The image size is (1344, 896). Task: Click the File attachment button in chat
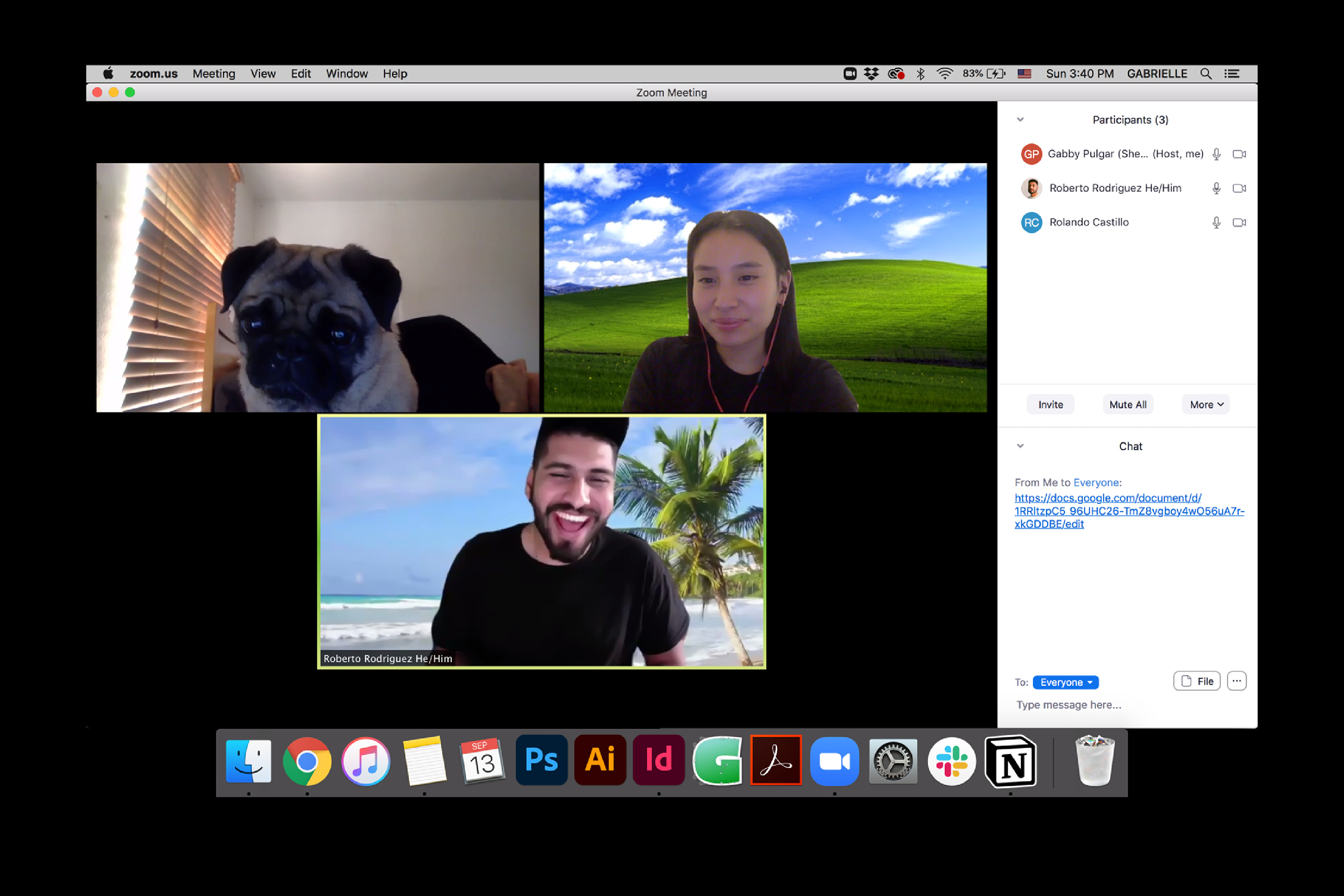(1196, 681)
